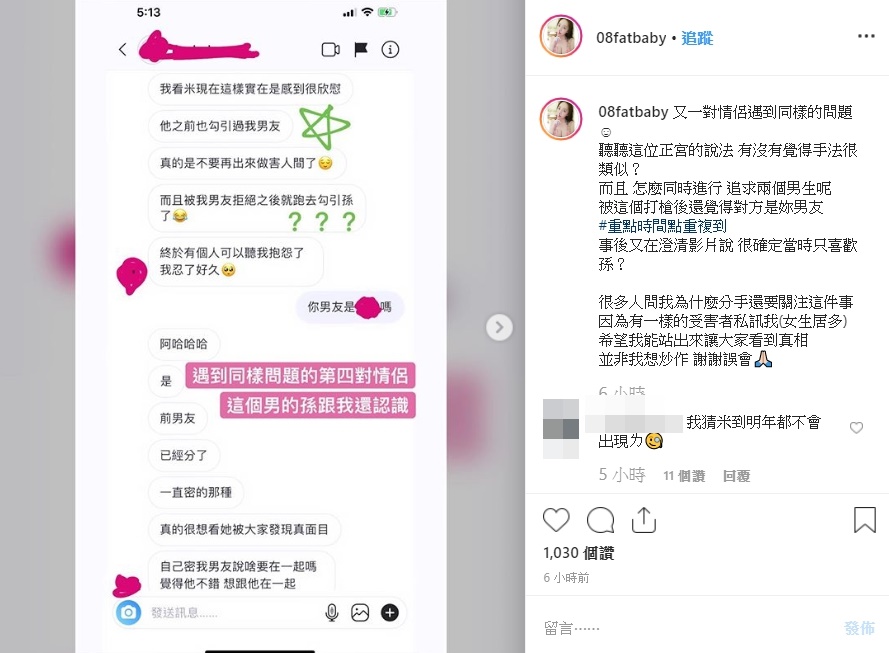Image resolution: width=889 pixels, height=653 pixels.
Task: Like the post with the heart icon
Action: point(556,520)
